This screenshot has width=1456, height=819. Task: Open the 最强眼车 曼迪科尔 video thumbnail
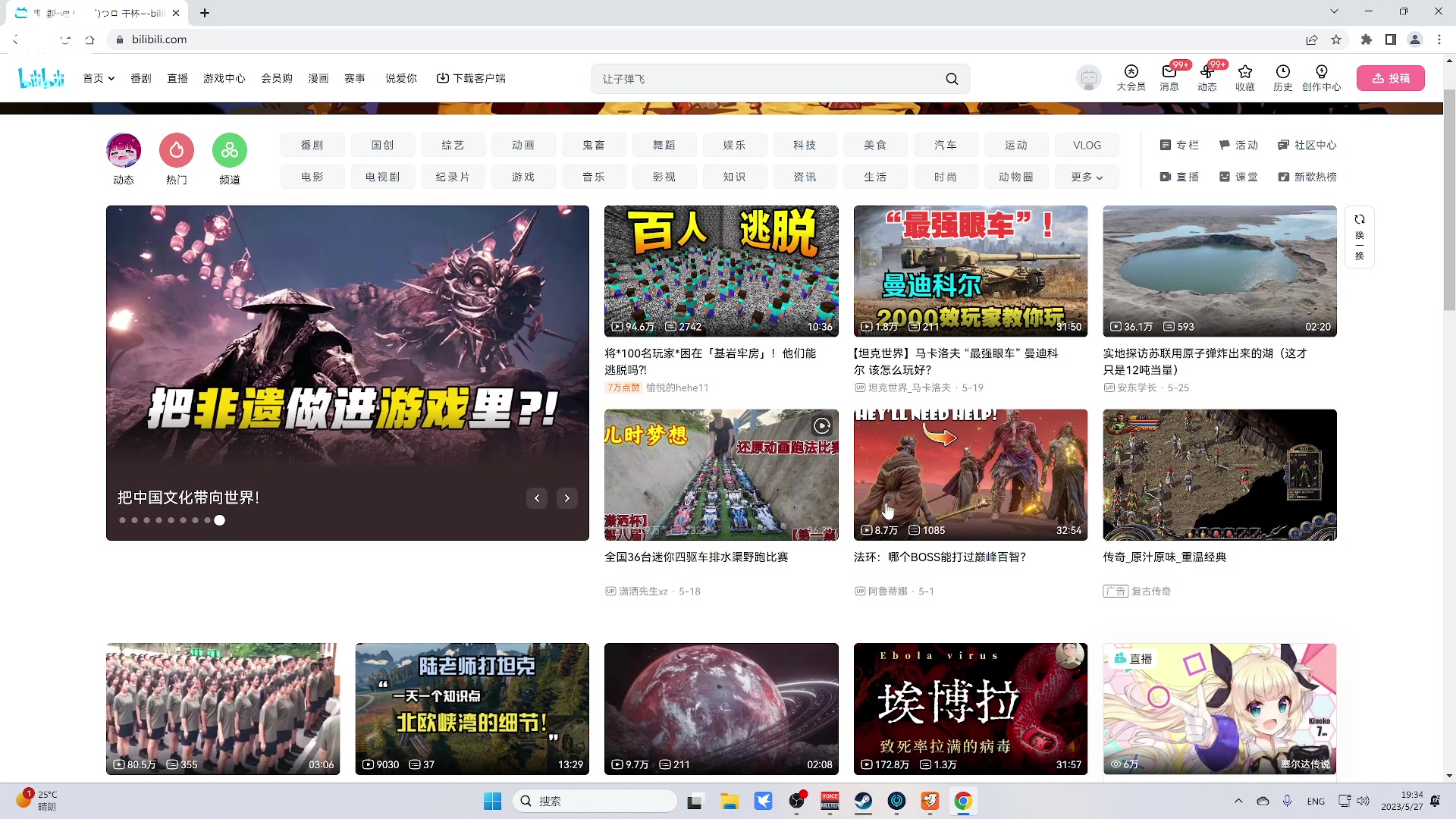tap(971, 271)
